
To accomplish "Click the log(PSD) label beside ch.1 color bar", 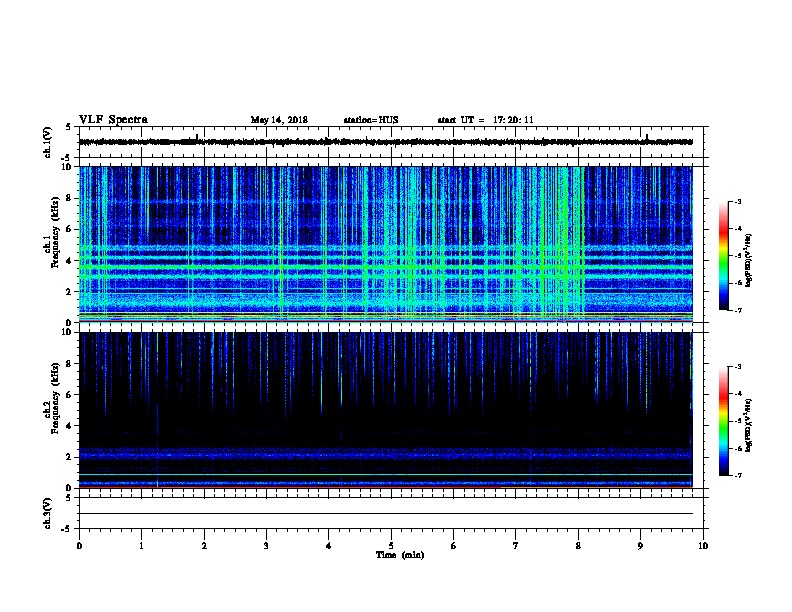I will [x=749, y=260].
